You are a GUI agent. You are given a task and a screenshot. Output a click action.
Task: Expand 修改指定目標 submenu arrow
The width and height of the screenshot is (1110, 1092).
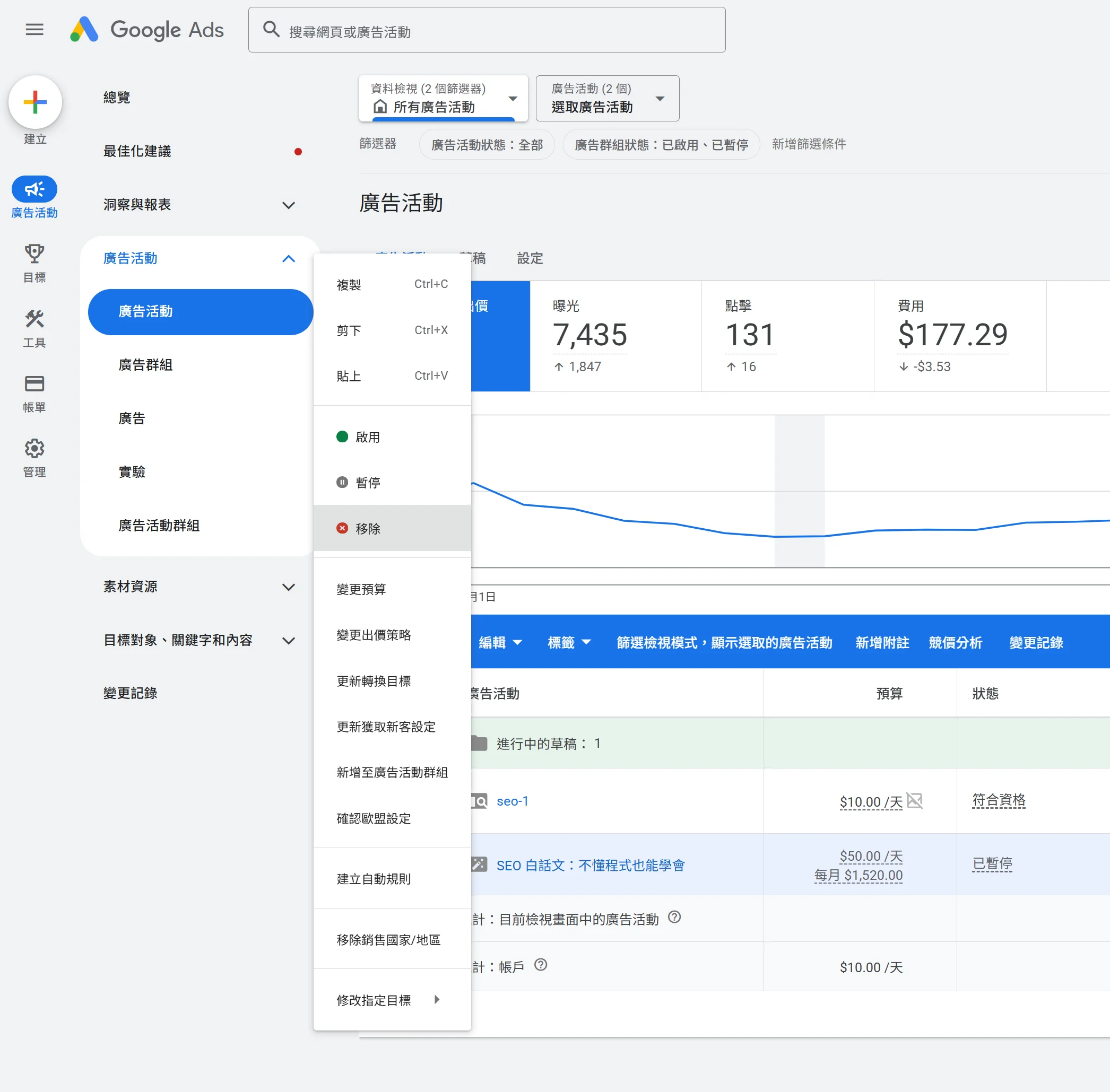tap(437, 1000)
